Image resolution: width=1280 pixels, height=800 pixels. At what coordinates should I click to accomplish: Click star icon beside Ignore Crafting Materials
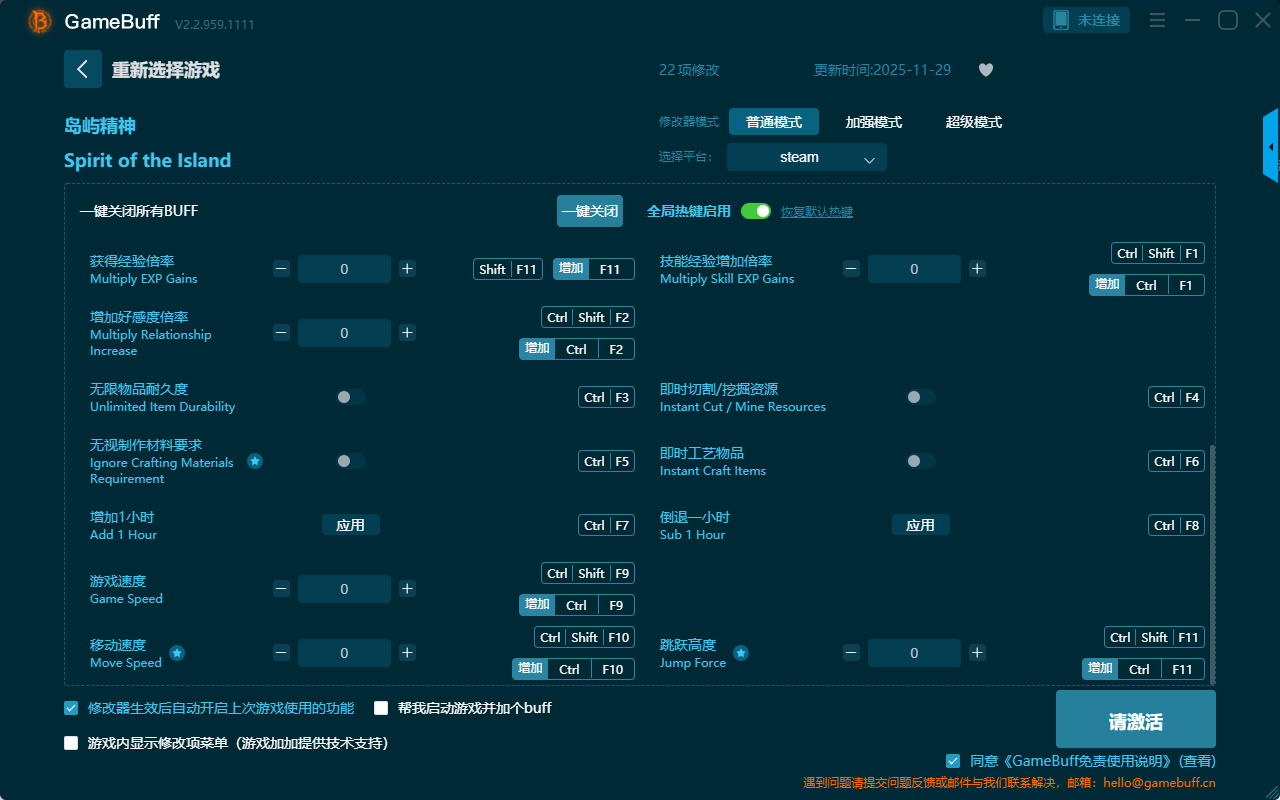[x=255, y=461]
